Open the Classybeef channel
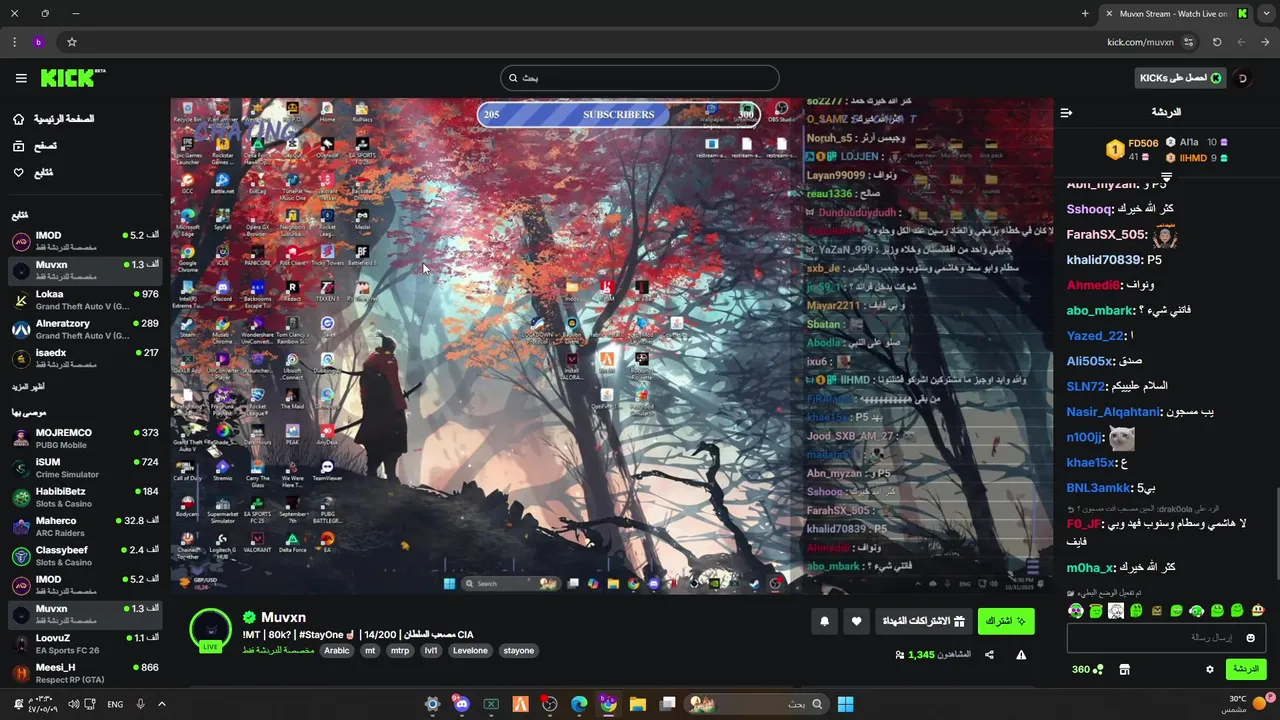Viewport: 1280px width, 720px height. click(x=85, y=556)
